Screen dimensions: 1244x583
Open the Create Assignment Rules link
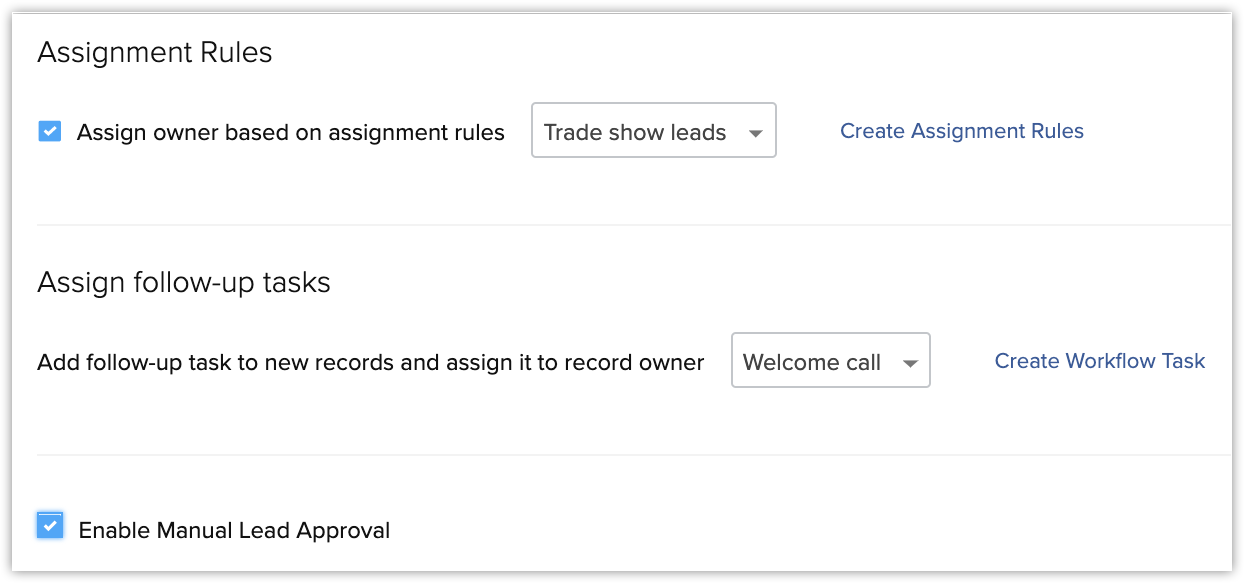961,131
